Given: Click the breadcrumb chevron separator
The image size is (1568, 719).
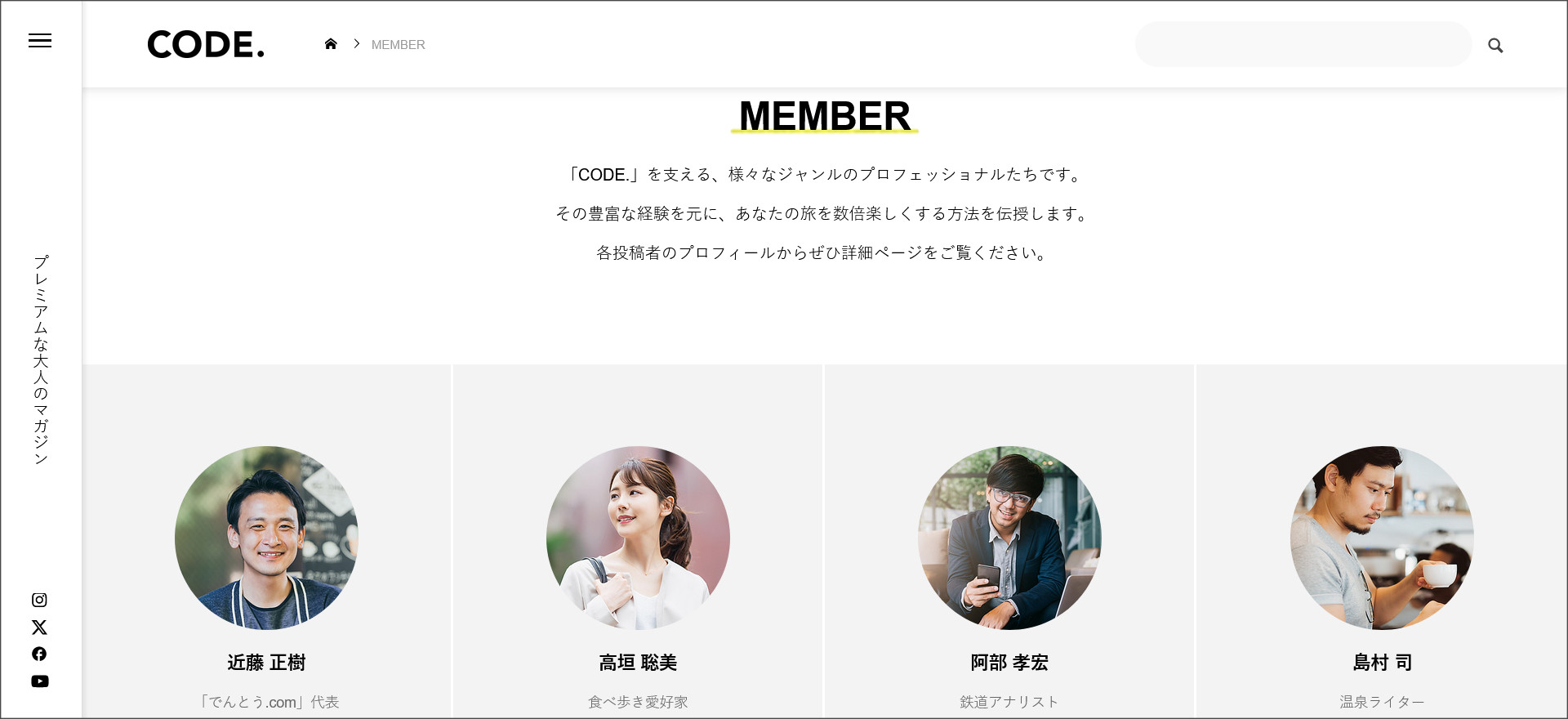Looking at the screenshot, I should (x=357, y=44).
